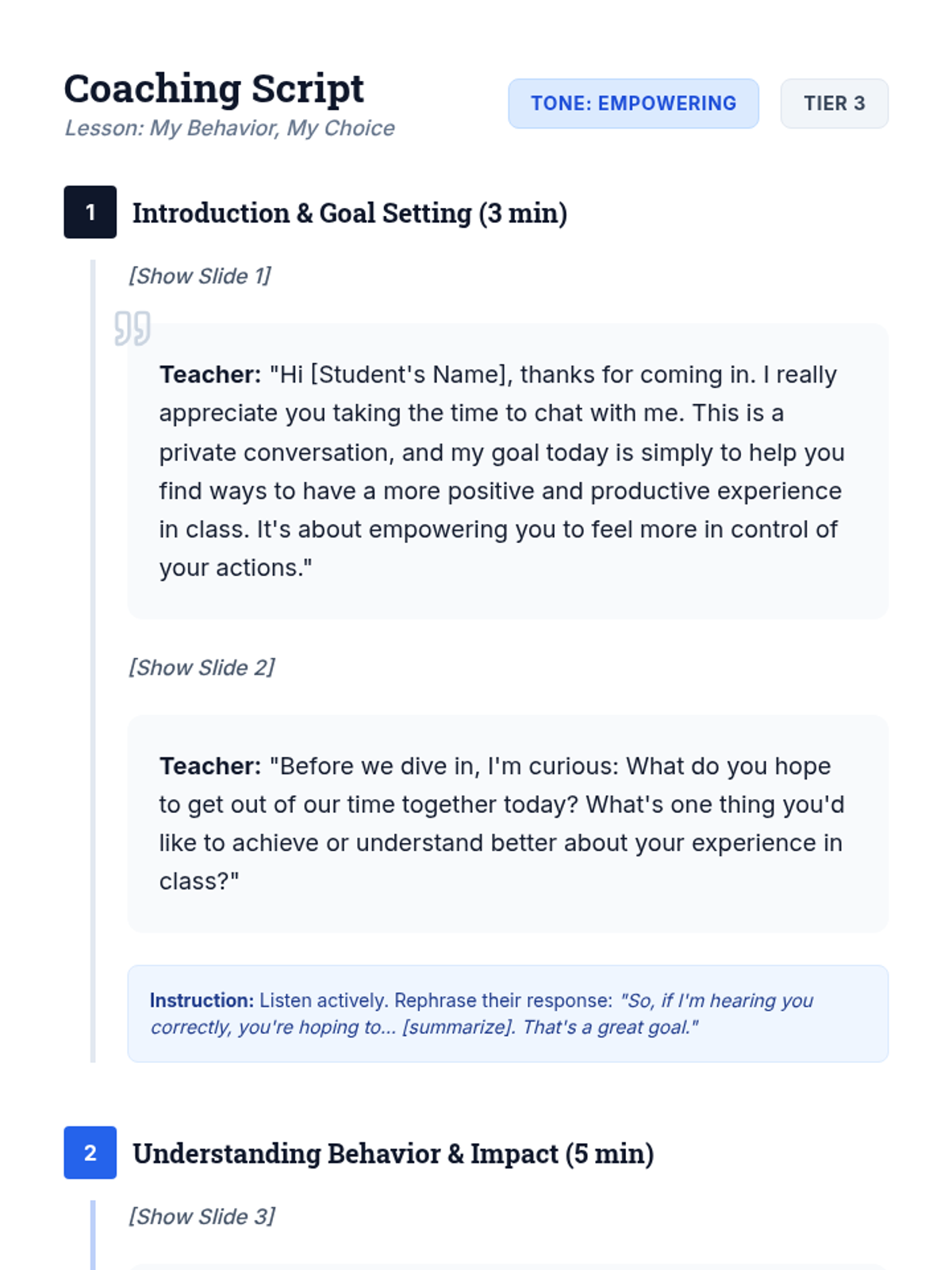Screen dimensions: 952x1270
Task: Click the TIER 3 badge
Action: 834,103
